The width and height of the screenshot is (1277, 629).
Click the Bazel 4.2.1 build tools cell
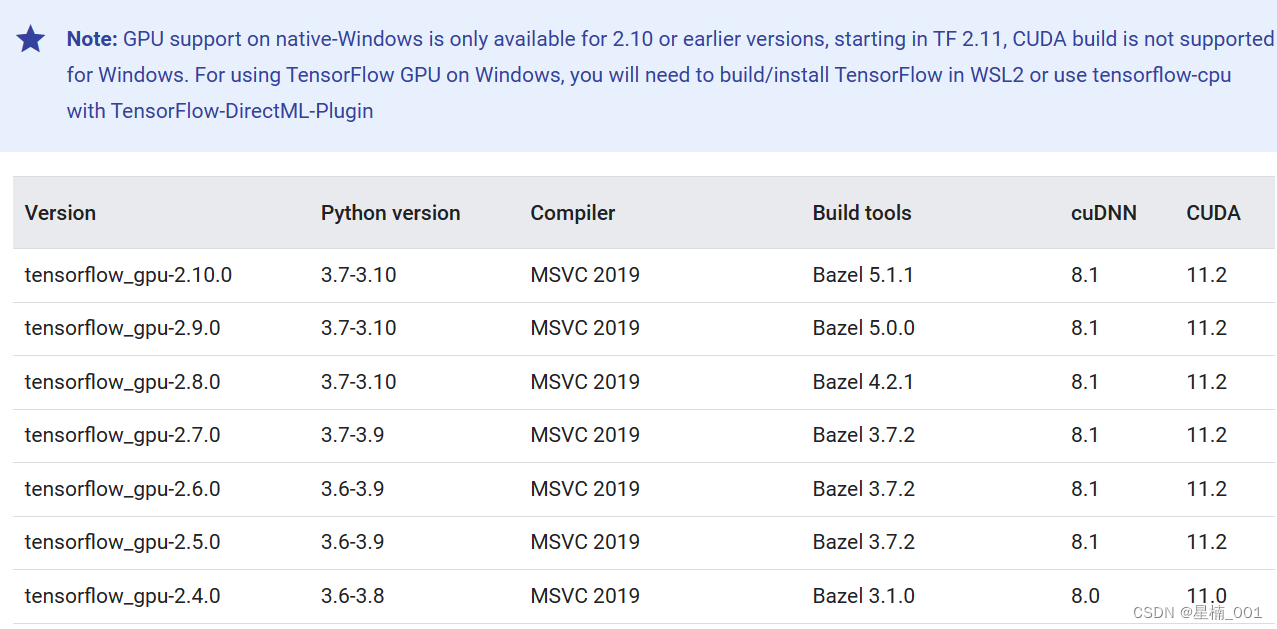(x=863, y=382)
